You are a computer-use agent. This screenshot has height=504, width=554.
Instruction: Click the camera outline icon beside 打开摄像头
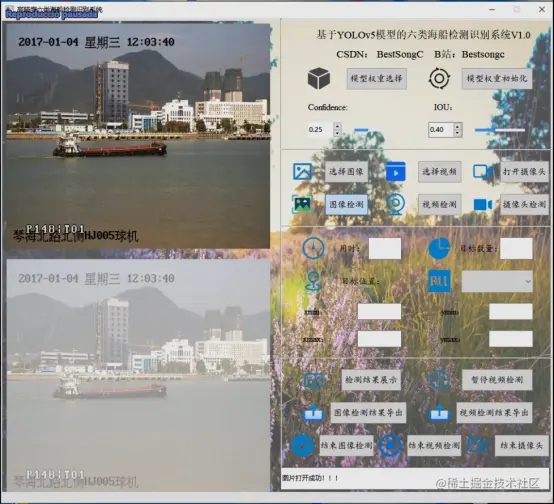(x=483, y=172)
